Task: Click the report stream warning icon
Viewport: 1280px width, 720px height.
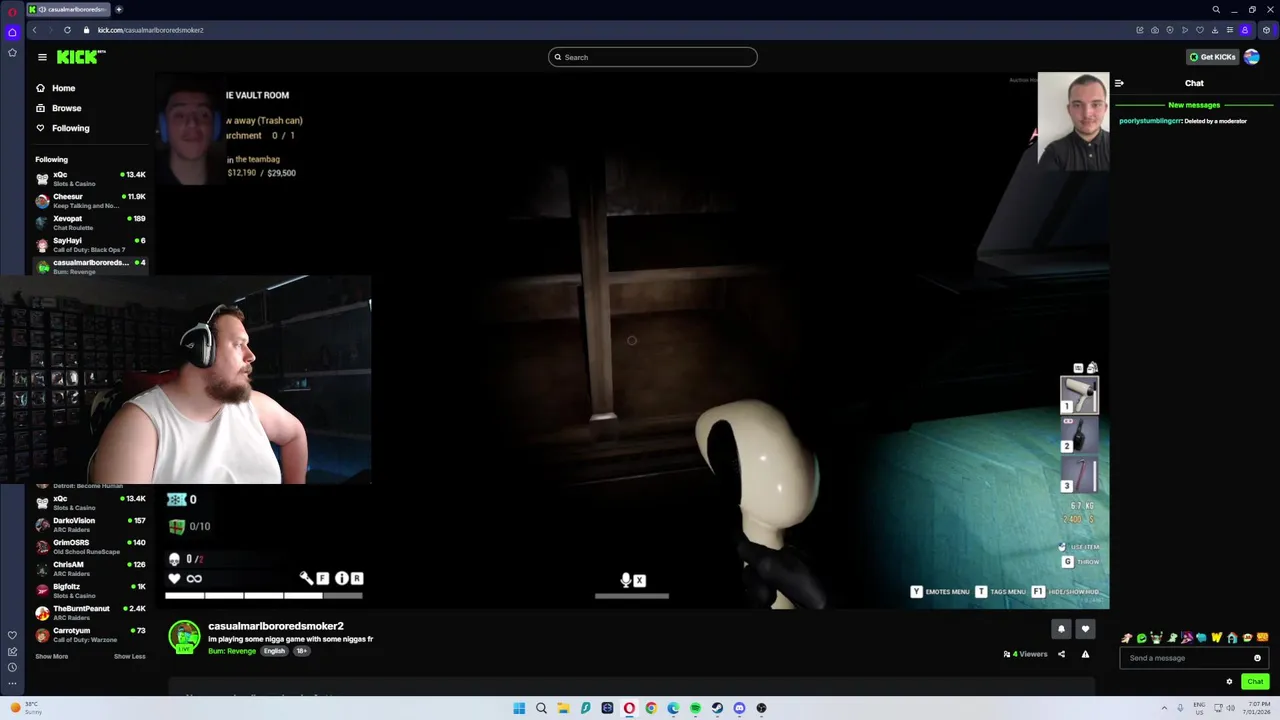Action: 1085,654
